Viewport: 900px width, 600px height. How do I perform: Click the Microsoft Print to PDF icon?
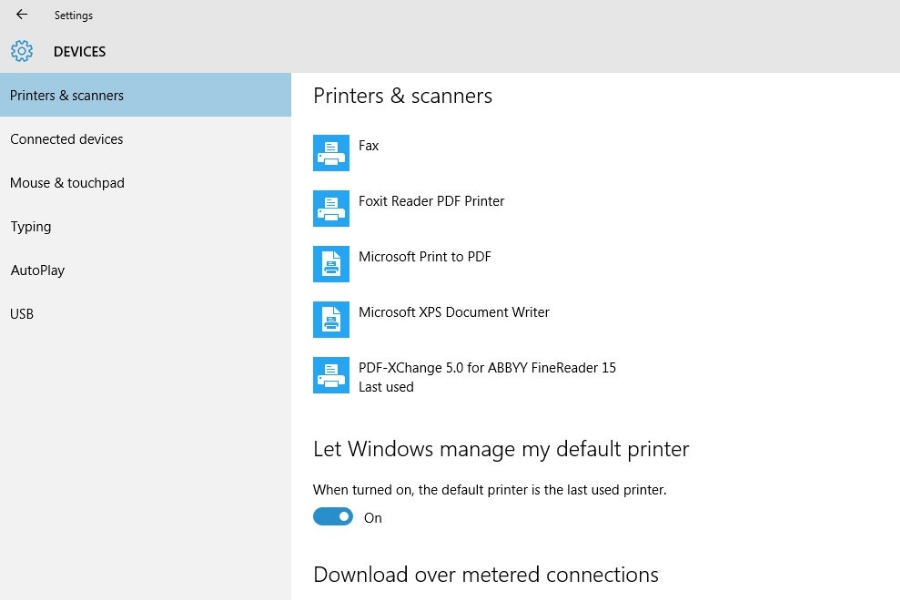331,264
